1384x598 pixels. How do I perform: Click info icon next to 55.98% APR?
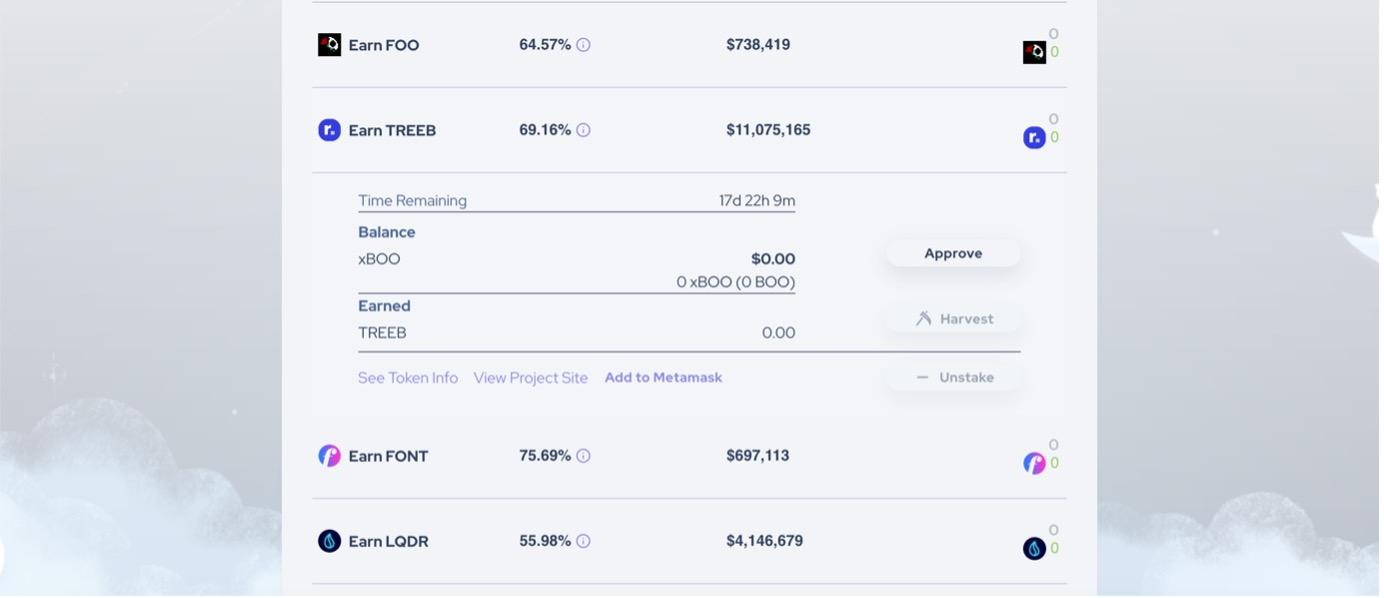(x=583, y=541)
